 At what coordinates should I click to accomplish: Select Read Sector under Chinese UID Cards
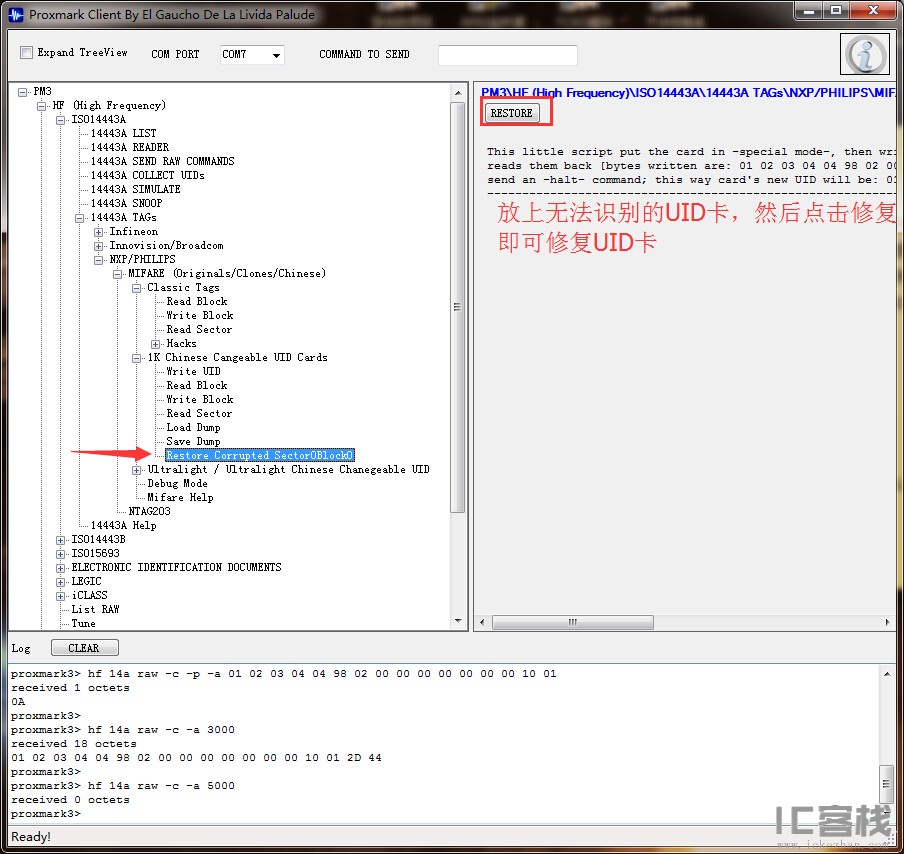(x=199, y=413)
